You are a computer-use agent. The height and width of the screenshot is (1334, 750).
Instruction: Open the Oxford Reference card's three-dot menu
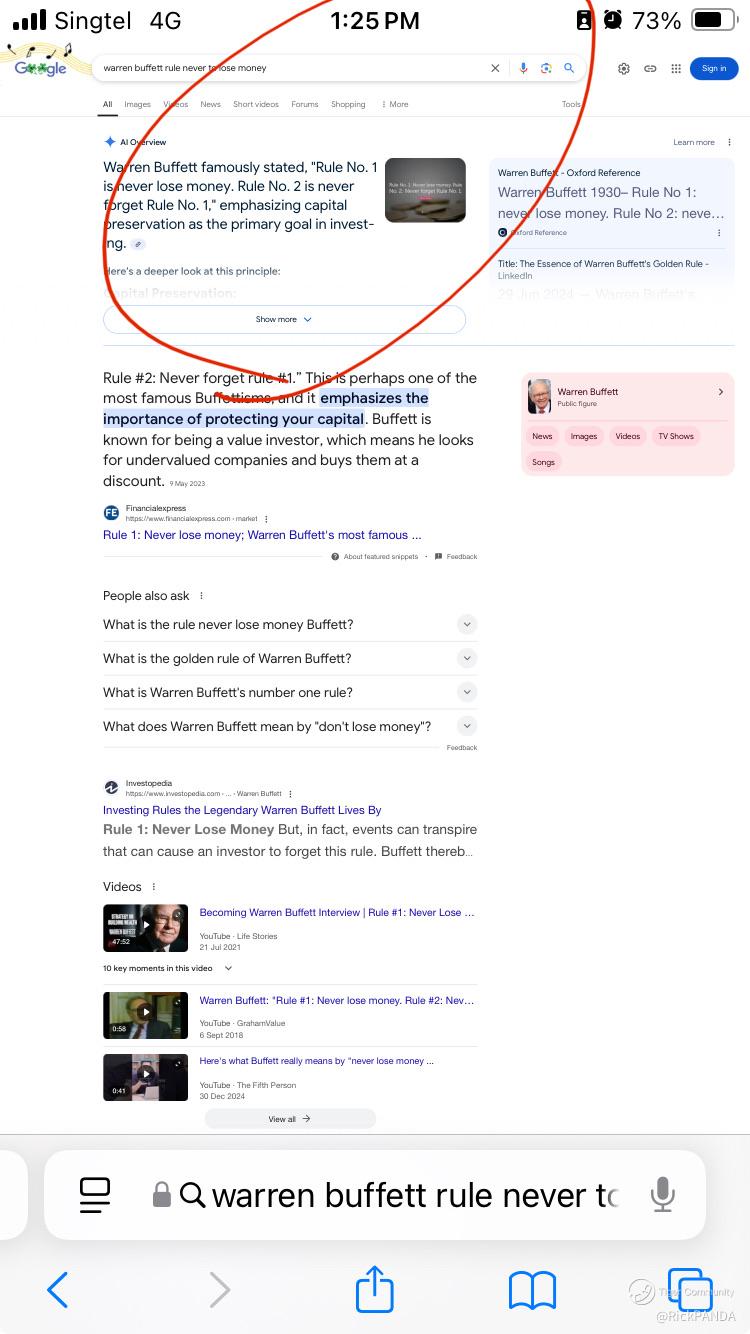tap(719, 232)
